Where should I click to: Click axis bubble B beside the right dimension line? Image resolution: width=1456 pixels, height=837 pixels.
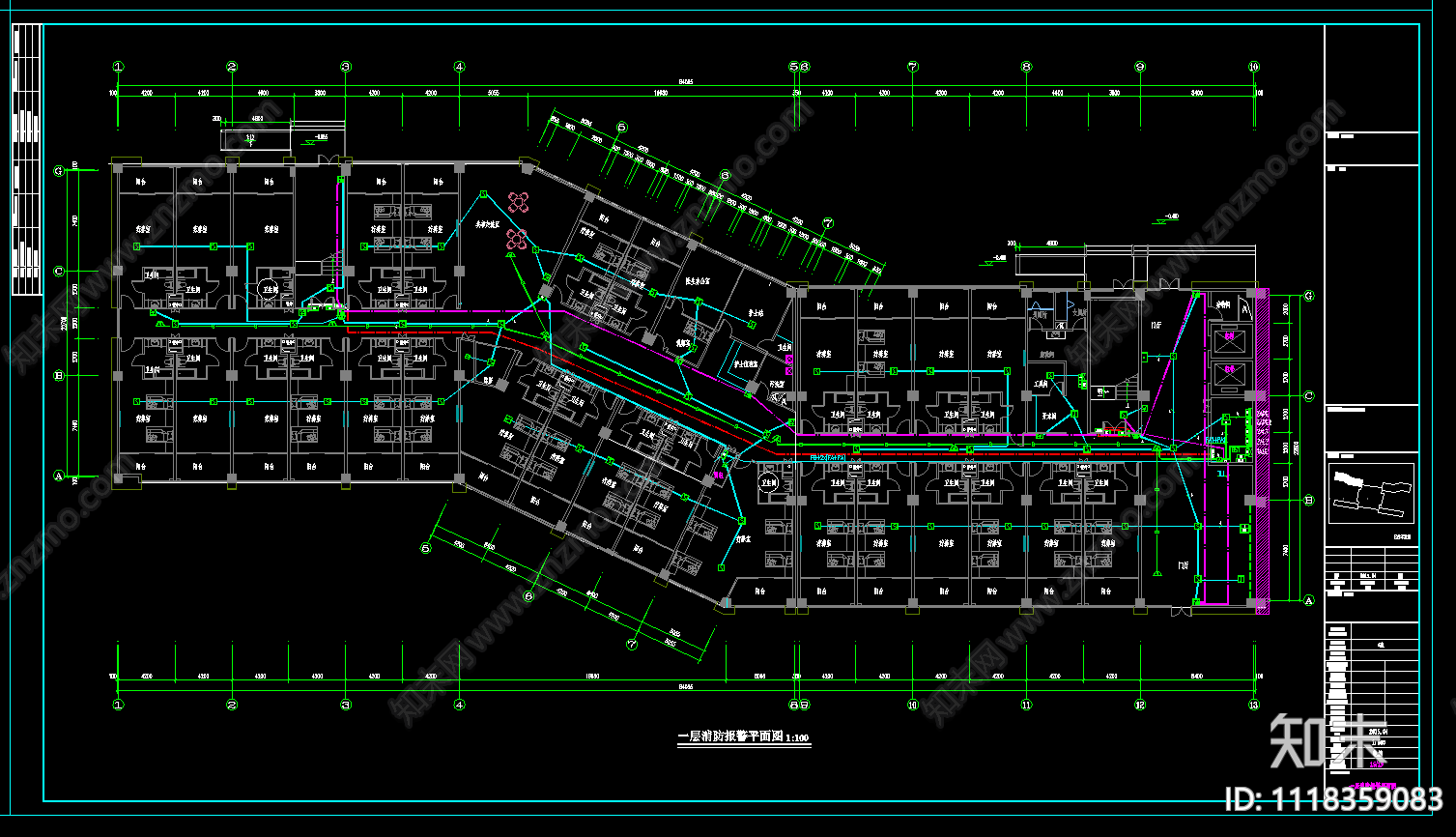click(1309, 500)
